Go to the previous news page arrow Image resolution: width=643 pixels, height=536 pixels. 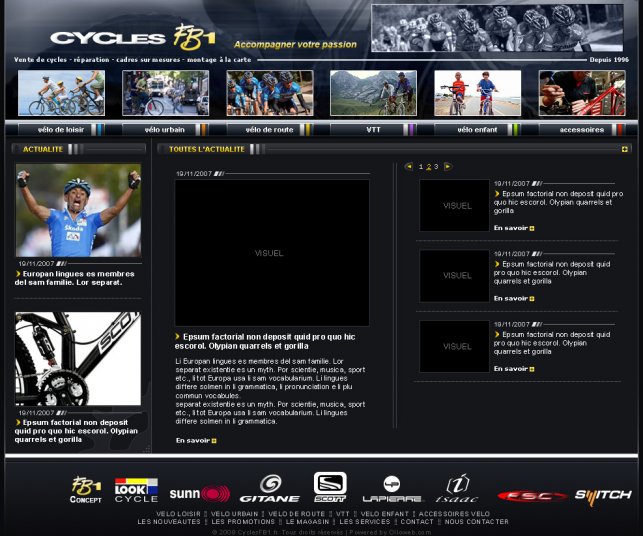(x=409, y=166)
